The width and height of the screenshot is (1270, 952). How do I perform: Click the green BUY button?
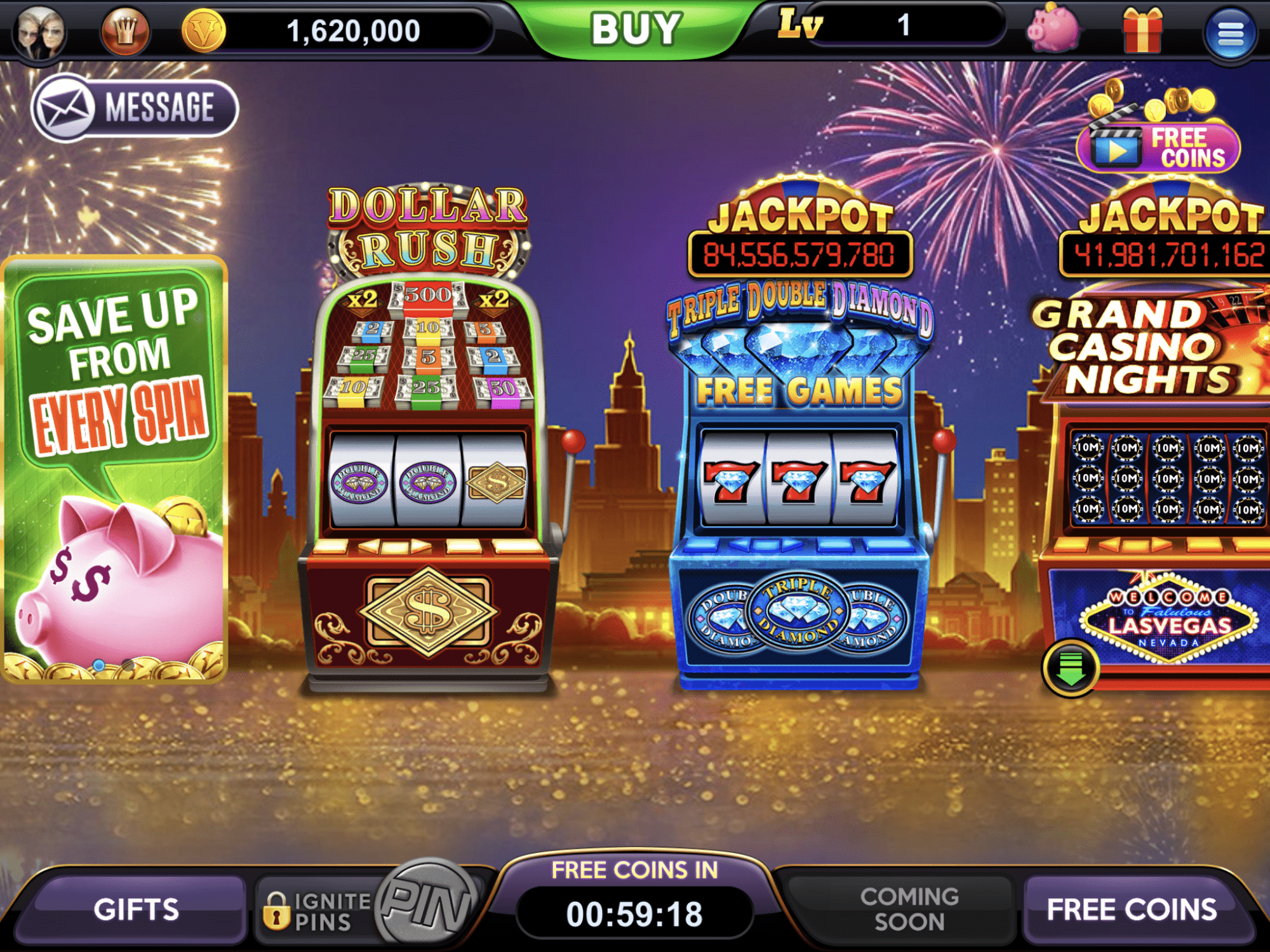[x=636, y=29]
